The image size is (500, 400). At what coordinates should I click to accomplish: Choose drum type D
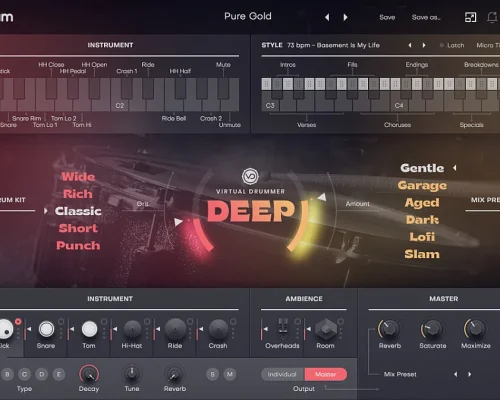click(42, 374)
